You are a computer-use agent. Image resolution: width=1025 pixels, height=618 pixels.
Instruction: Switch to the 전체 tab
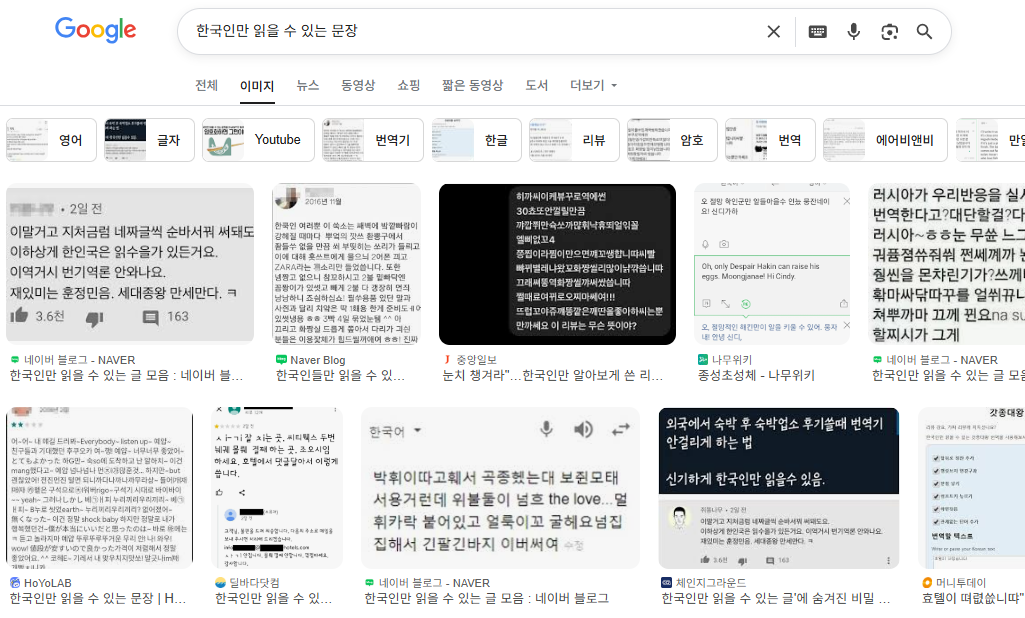tap(207, 86)
